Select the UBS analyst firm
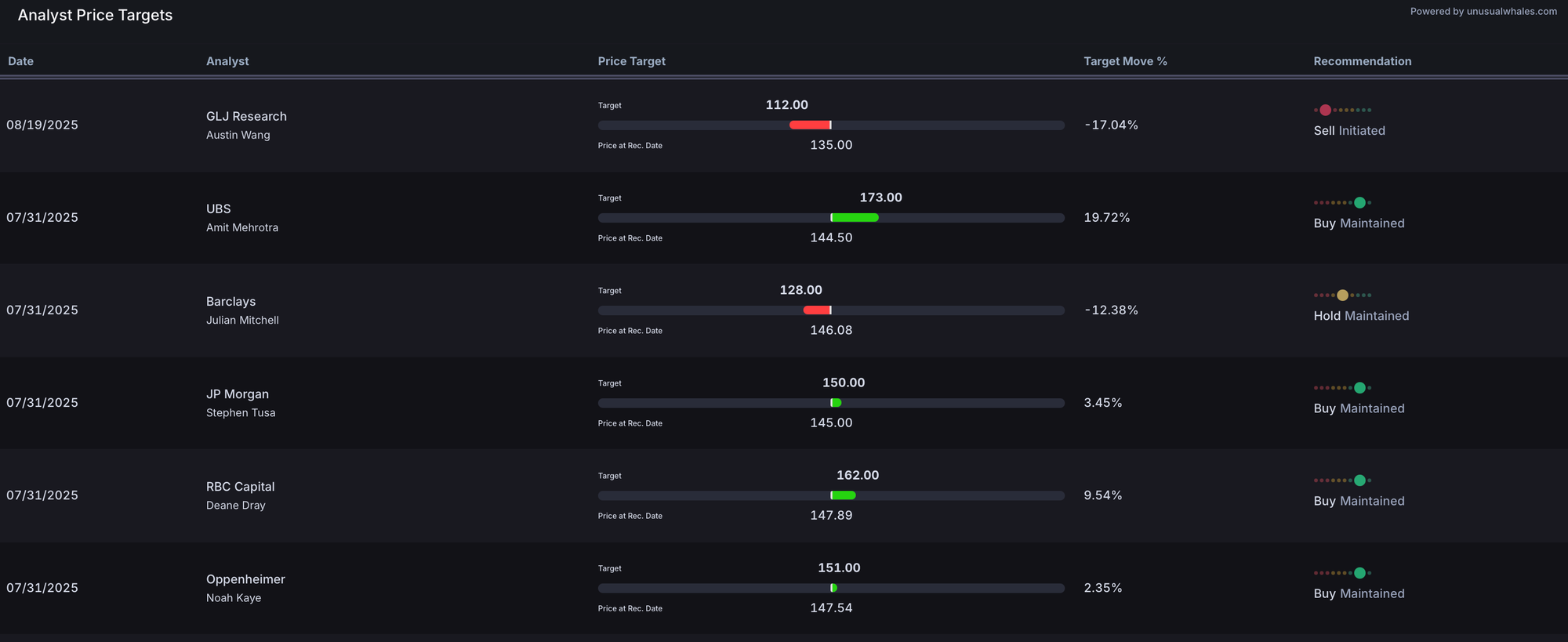This screenshot has height=642, width=1568. coord(218,209)
